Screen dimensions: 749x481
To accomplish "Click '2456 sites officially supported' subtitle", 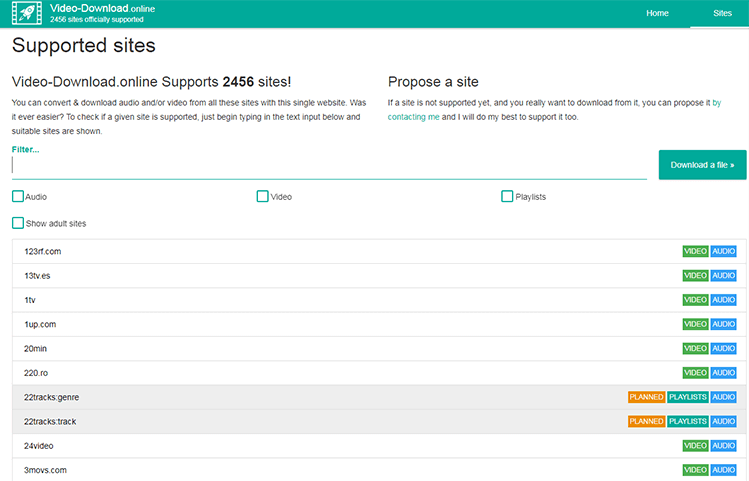I will [x=97, y=20].
